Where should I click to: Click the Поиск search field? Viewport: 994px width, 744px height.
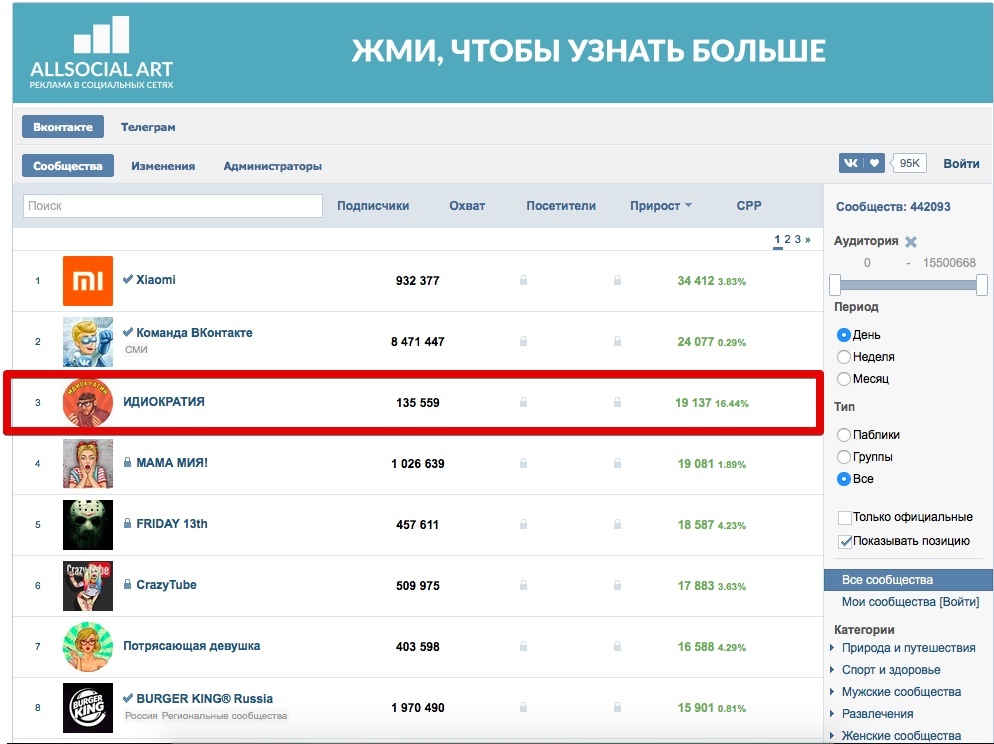tap(172, 206)
